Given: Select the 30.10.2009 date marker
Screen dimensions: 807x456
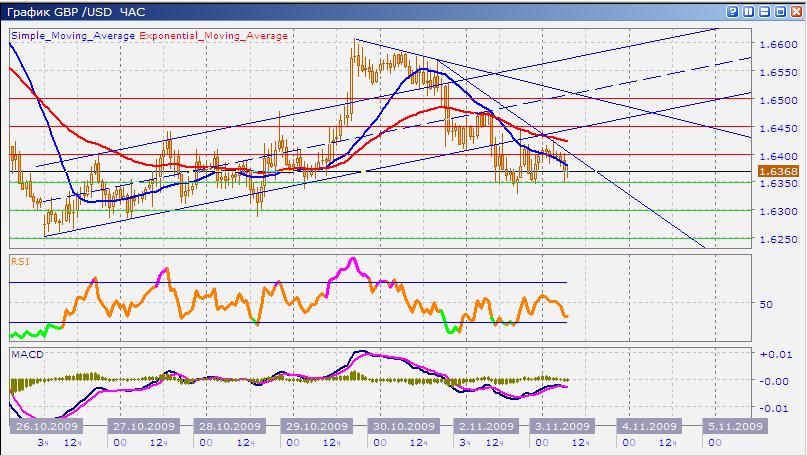Looking at the screenshot, I should pos(405,426).
